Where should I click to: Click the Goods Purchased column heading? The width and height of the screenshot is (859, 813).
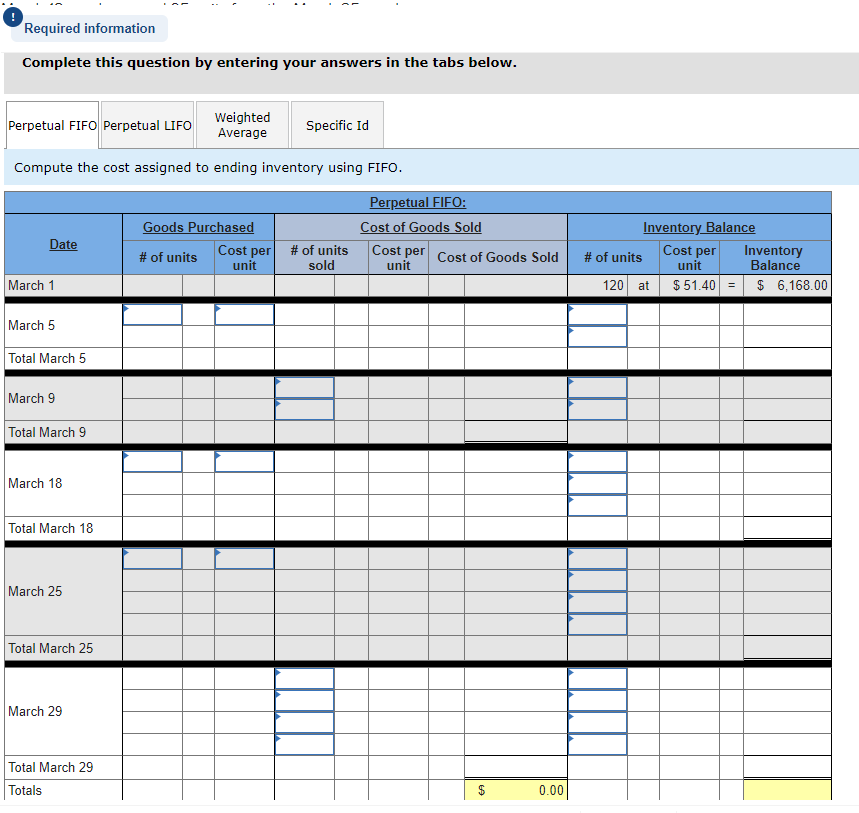(x=198, y=227)
